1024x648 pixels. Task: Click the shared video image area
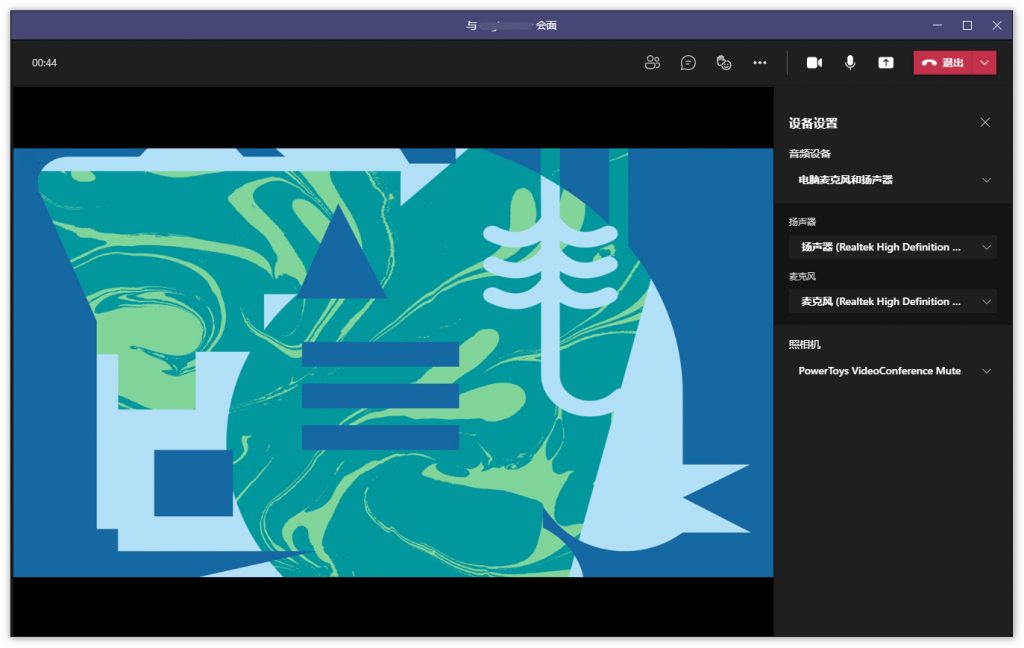(x=392, y=362)
